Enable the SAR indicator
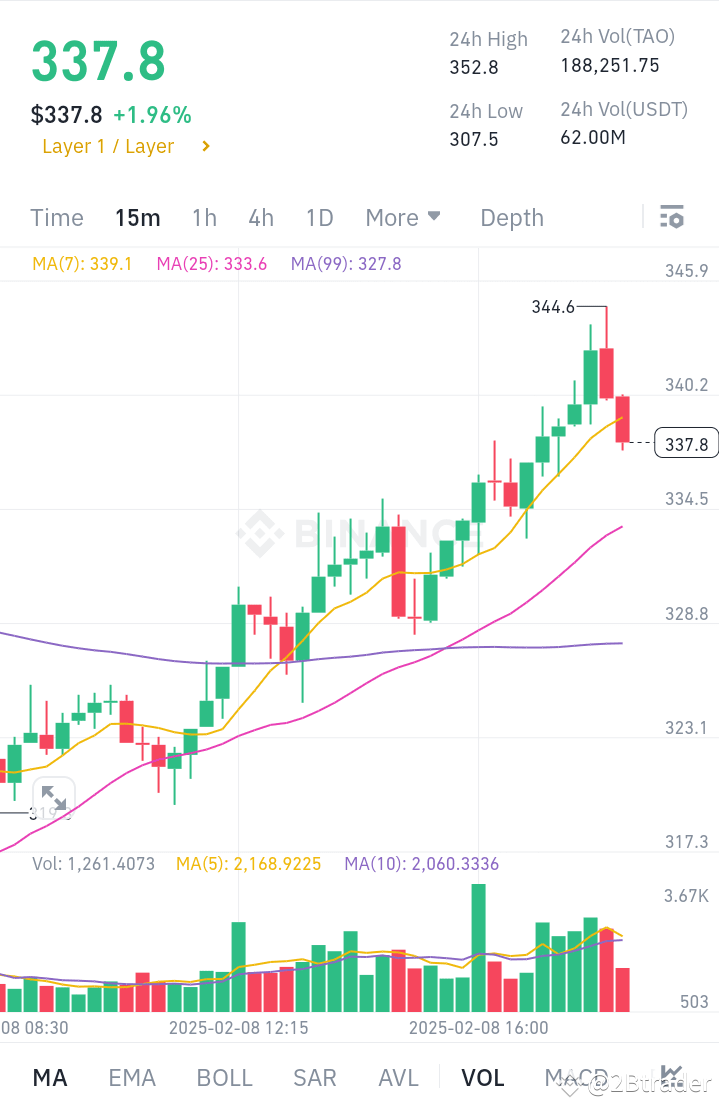This screenshot has height=1106, width=719. [x=315, y=1077]
